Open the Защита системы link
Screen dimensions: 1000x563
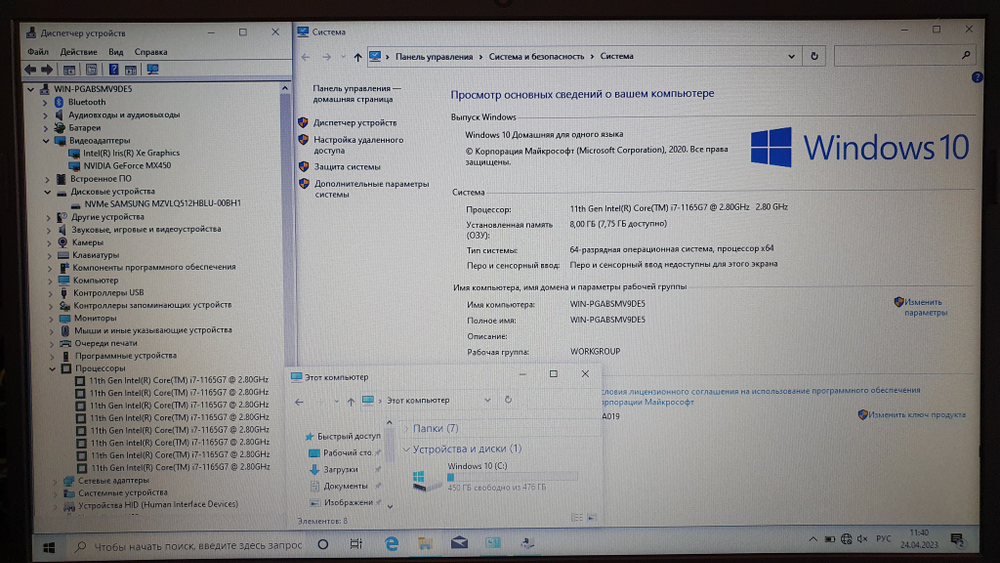click(347, 166)
